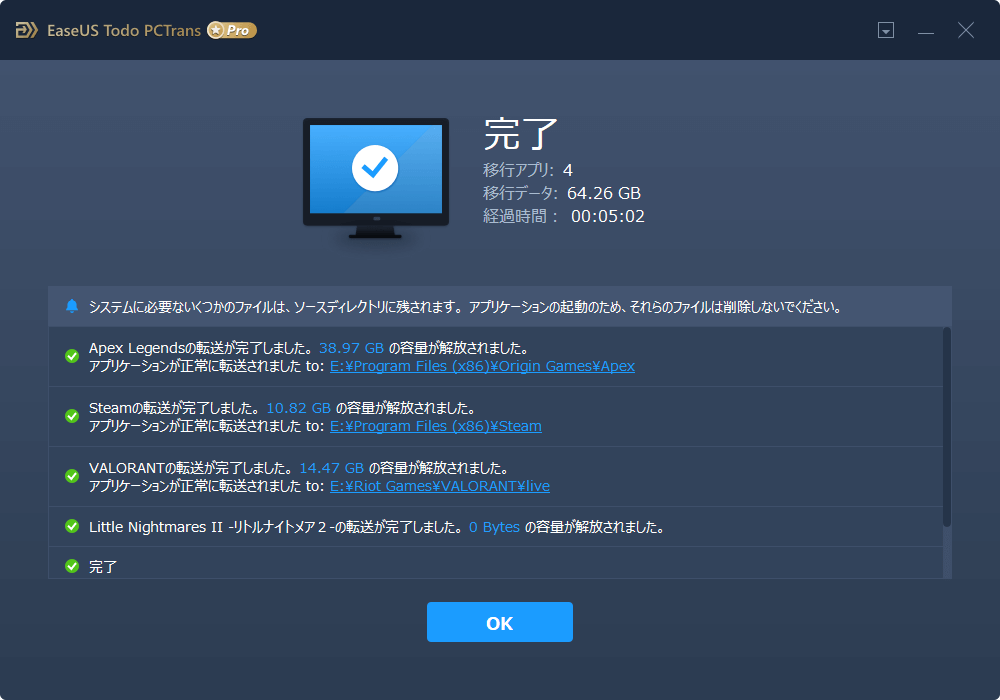Open the E:¥Program Files (x86)¥Origin Games¥Apex link
The width and height of the screenshot is (1000, 700).
(x=482, y=366)
